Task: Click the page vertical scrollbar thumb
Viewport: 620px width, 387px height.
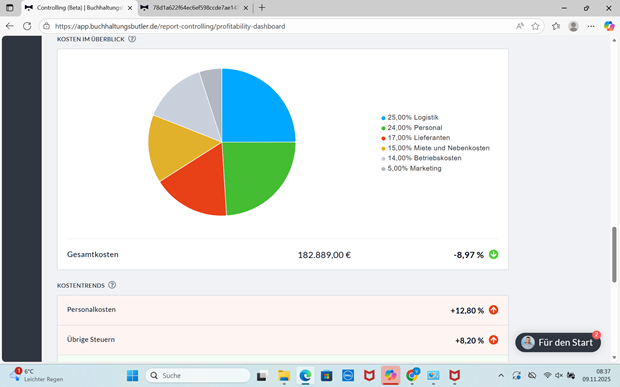Action: [x=614, y=255]
